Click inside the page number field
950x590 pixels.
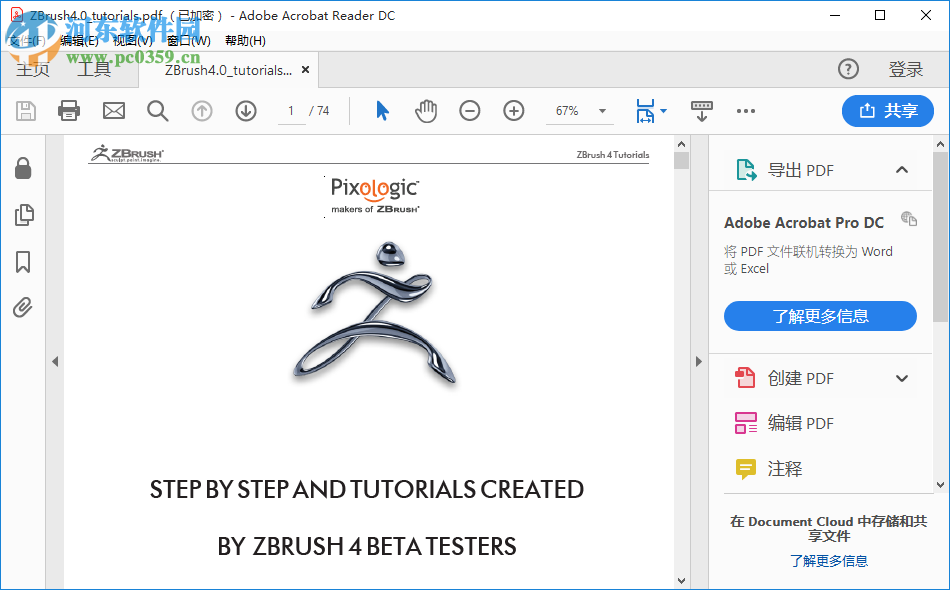pyautogui.click(x=291, y=111)
